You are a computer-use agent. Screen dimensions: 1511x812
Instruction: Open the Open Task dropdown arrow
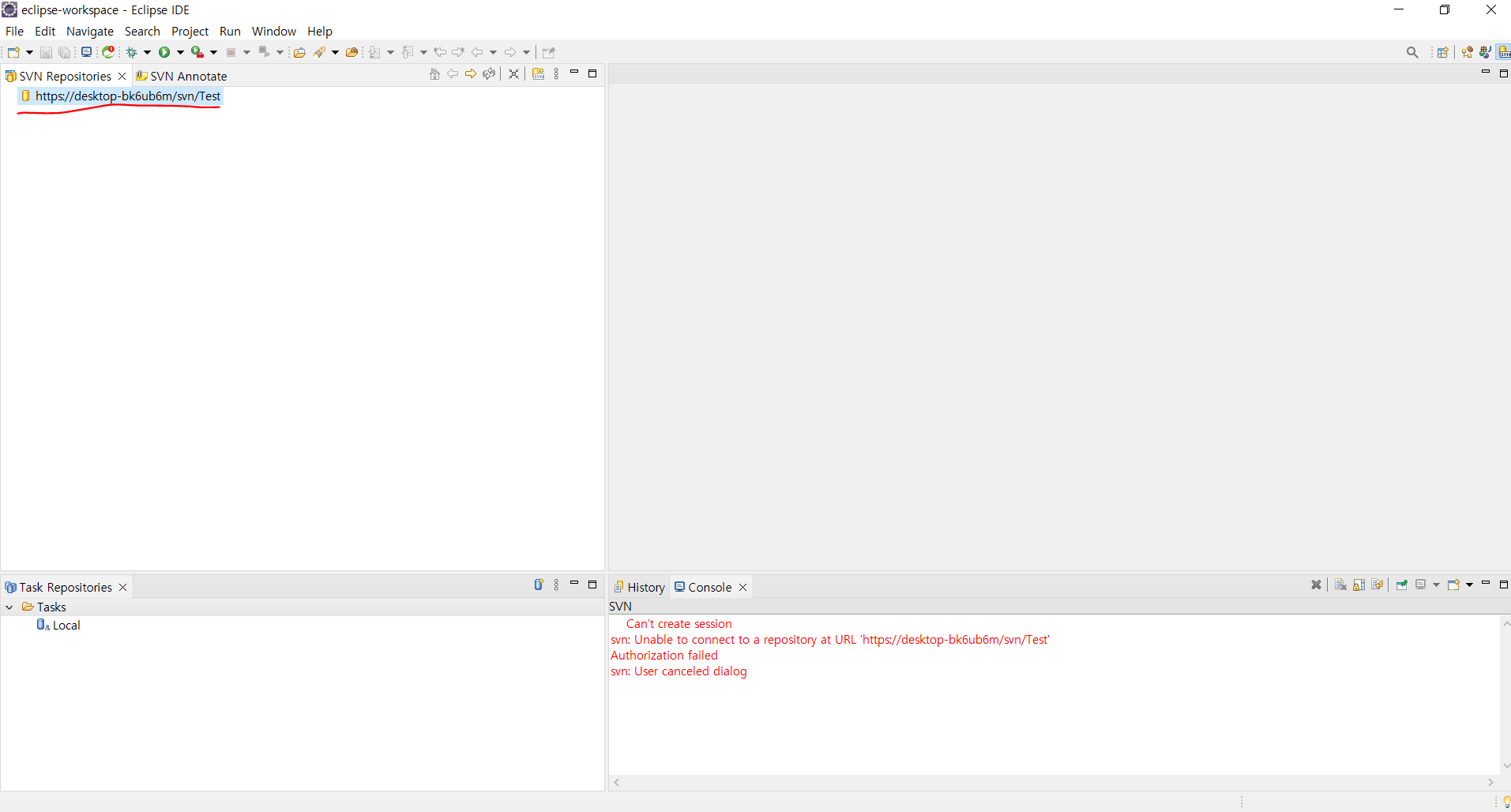(335, 52)
